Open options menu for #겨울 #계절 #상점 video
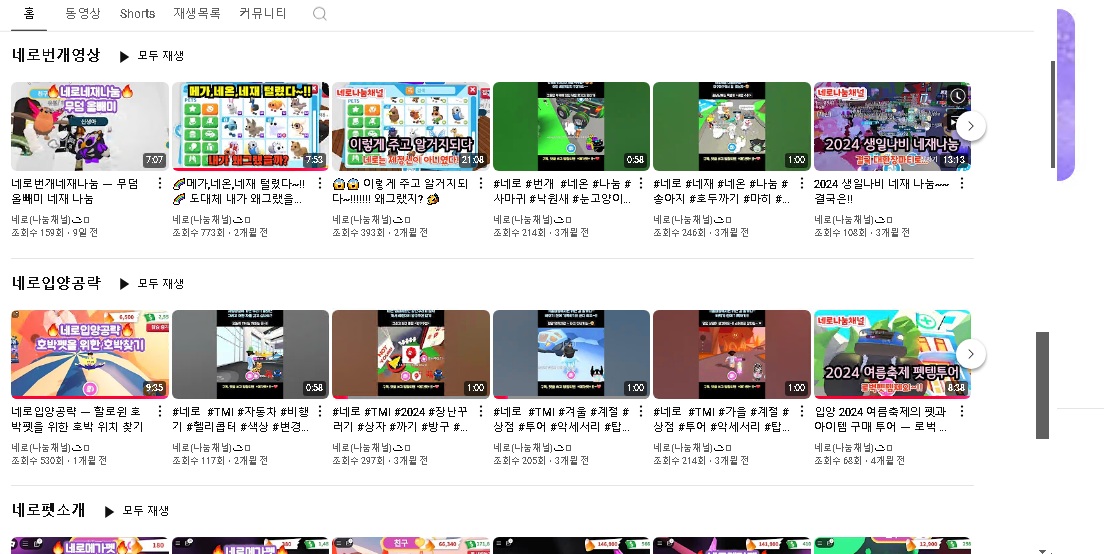This screenshot has height=554, width=1104. coord(641,411)
